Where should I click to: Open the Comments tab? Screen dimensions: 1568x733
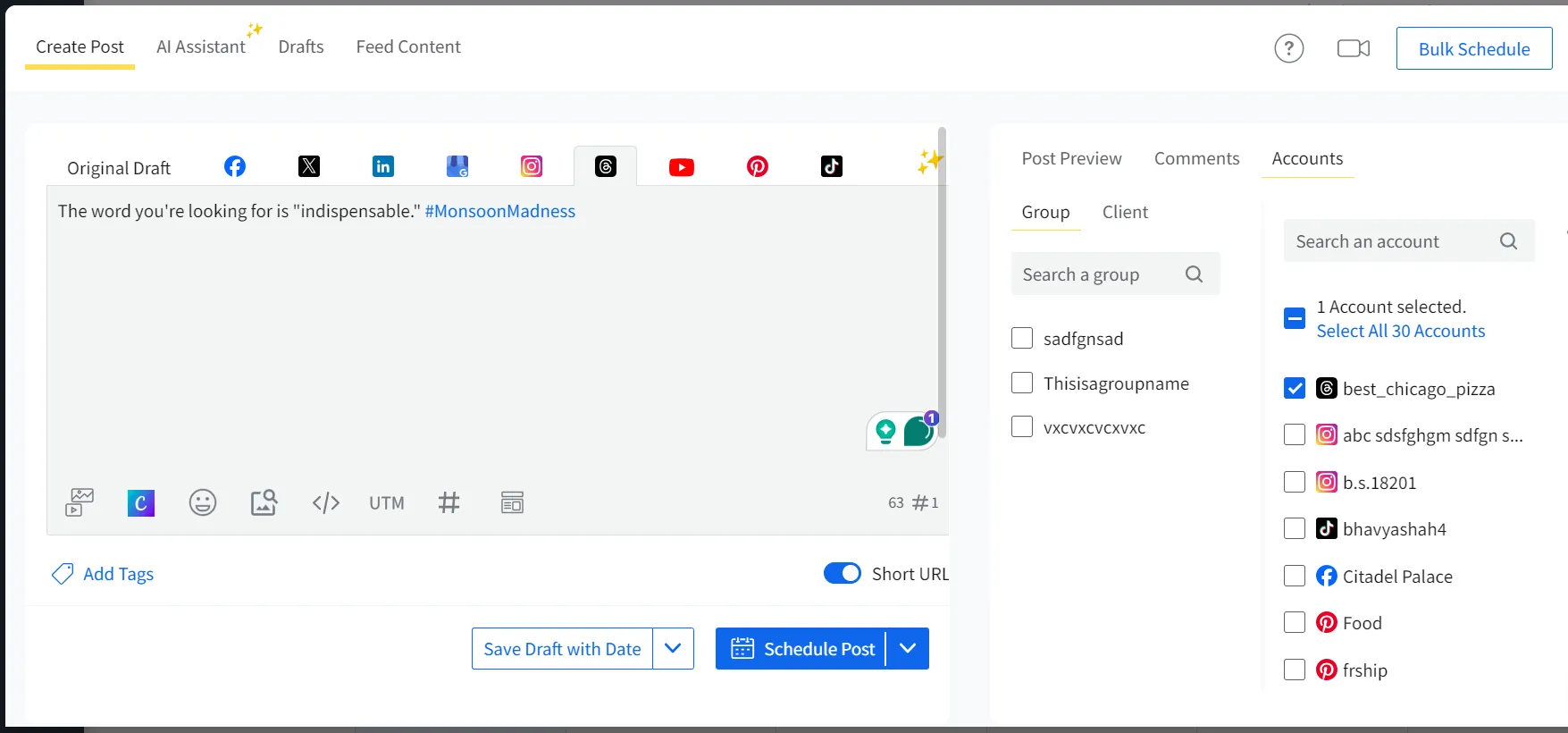(1196, 158)
